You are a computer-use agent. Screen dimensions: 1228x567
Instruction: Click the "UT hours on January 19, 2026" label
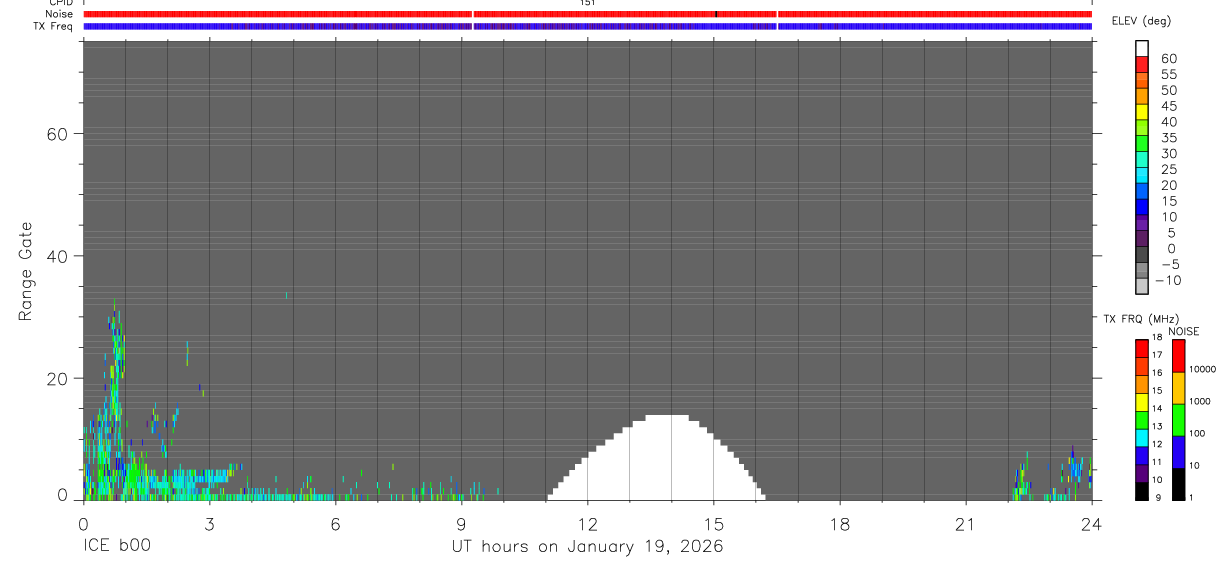(x=587, y=547)
